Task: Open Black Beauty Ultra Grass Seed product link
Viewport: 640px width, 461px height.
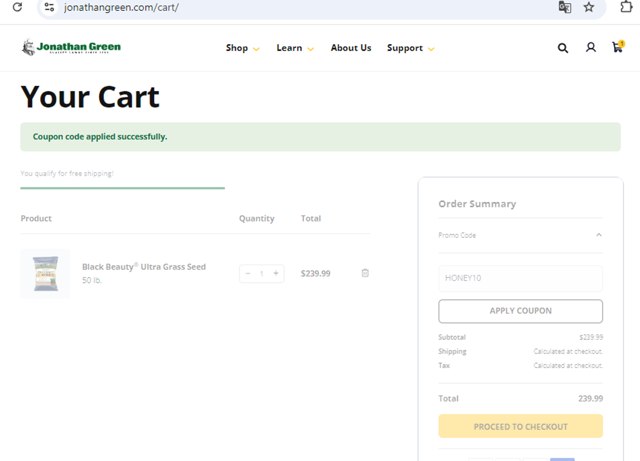Action: pos(144,267)
